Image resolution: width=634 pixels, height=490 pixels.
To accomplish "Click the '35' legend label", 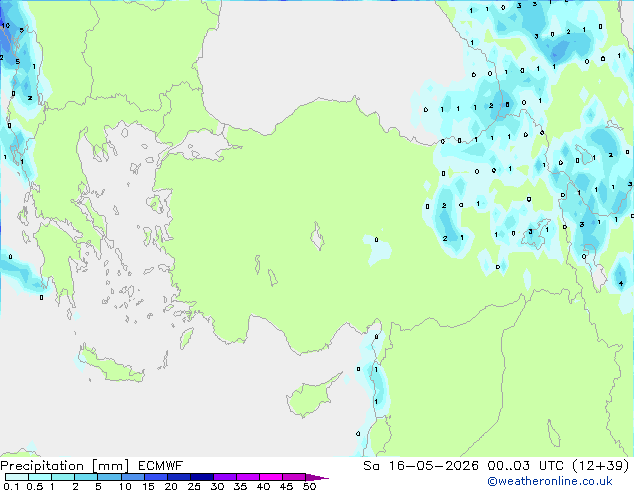I will tap(240, 486).
